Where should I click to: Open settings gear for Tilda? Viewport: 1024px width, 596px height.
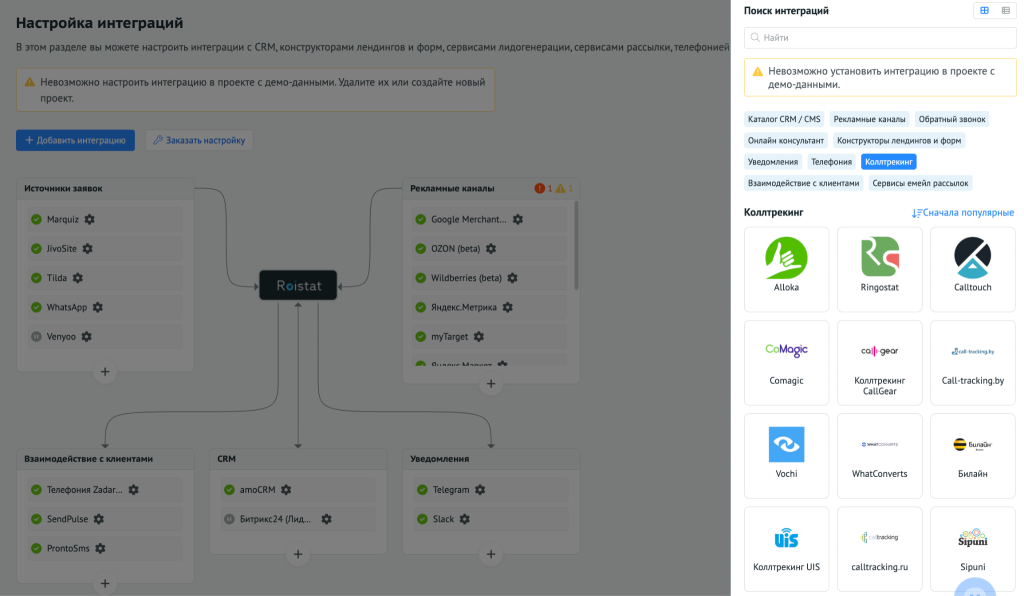[78, 278]
